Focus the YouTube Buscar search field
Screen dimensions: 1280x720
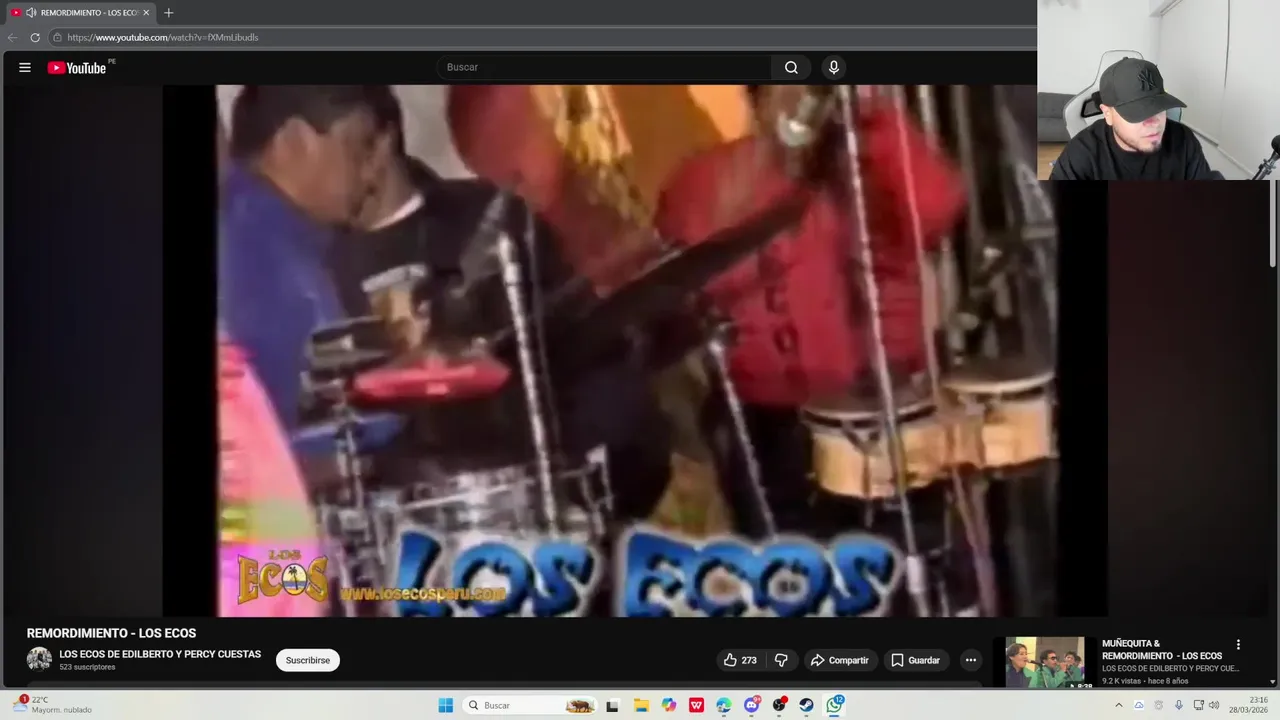pyautogui.click(x=604, y=67)
